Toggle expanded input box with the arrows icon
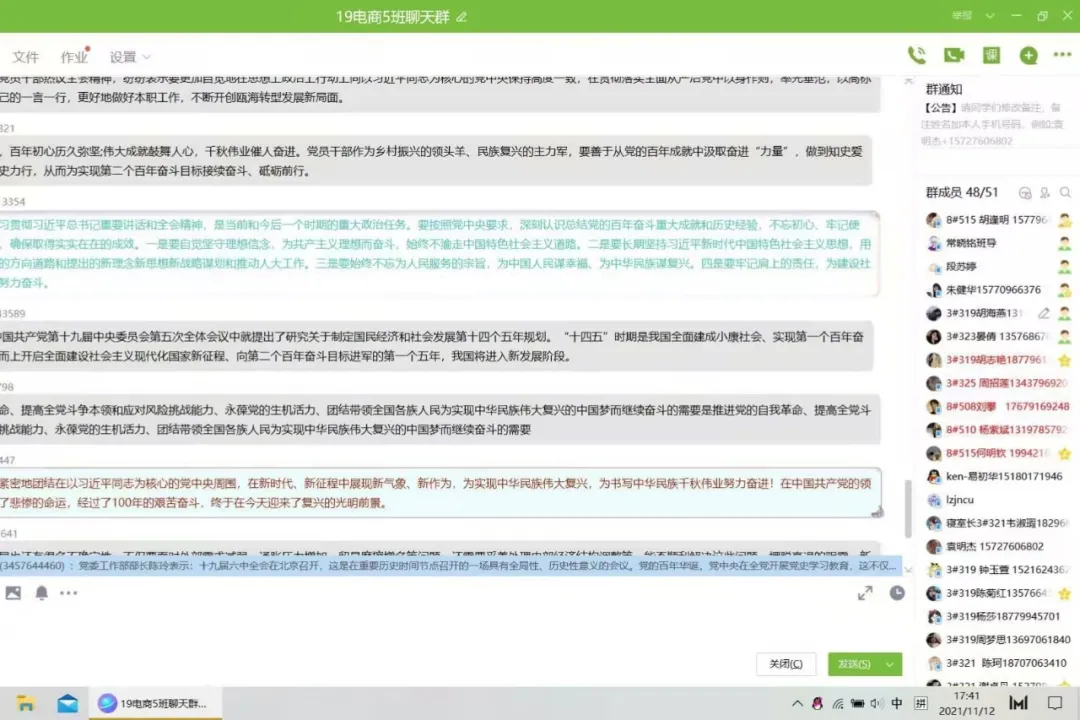This screenshot has height=720, width=1080. click(865, 593)
